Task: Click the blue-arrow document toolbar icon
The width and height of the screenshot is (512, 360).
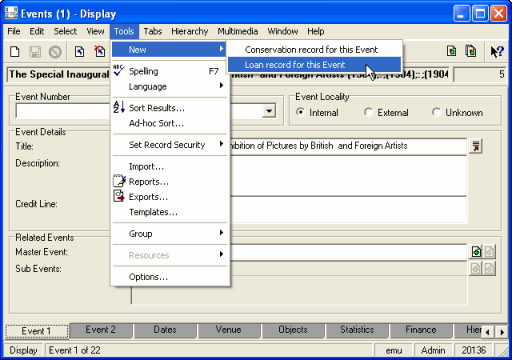Action: (x=79, y=52)
